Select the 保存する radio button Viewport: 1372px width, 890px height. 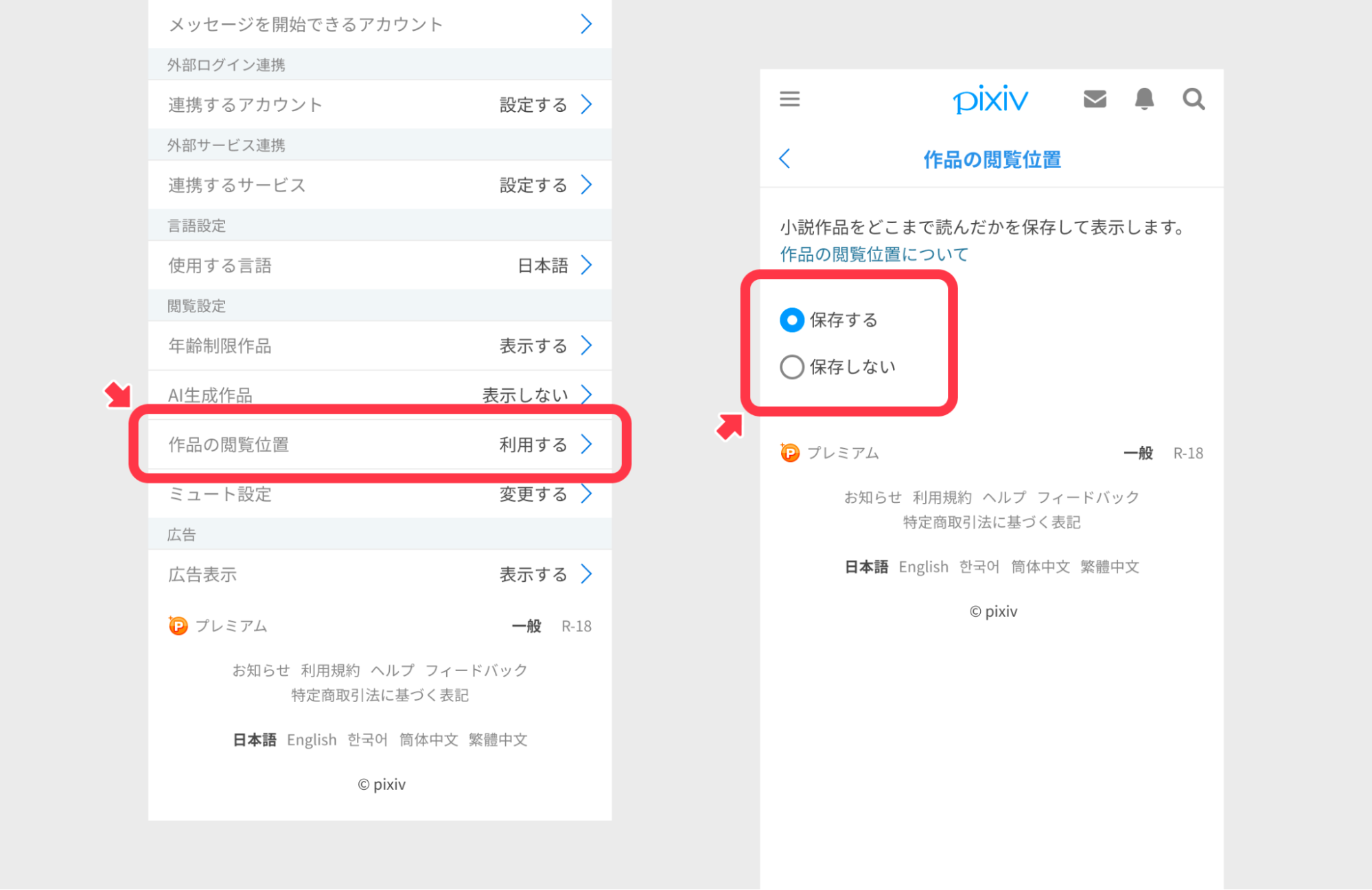tap(792, 320)
